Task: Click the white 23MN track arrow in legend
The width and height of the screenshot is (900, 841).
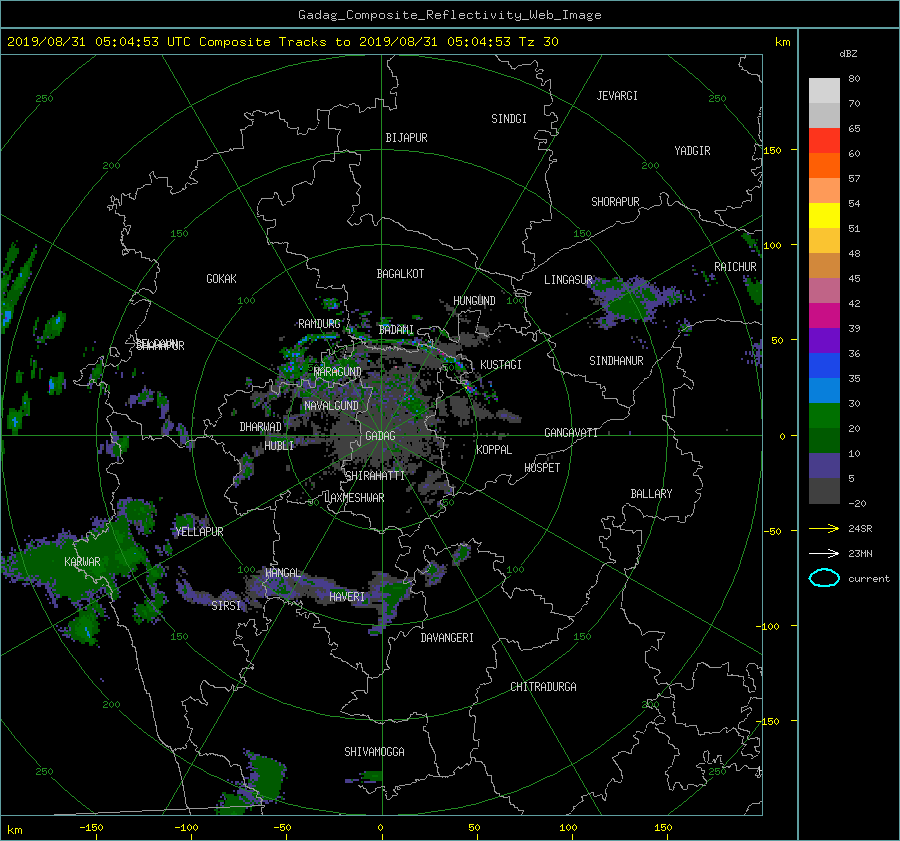Action: (x=824, y=553)
